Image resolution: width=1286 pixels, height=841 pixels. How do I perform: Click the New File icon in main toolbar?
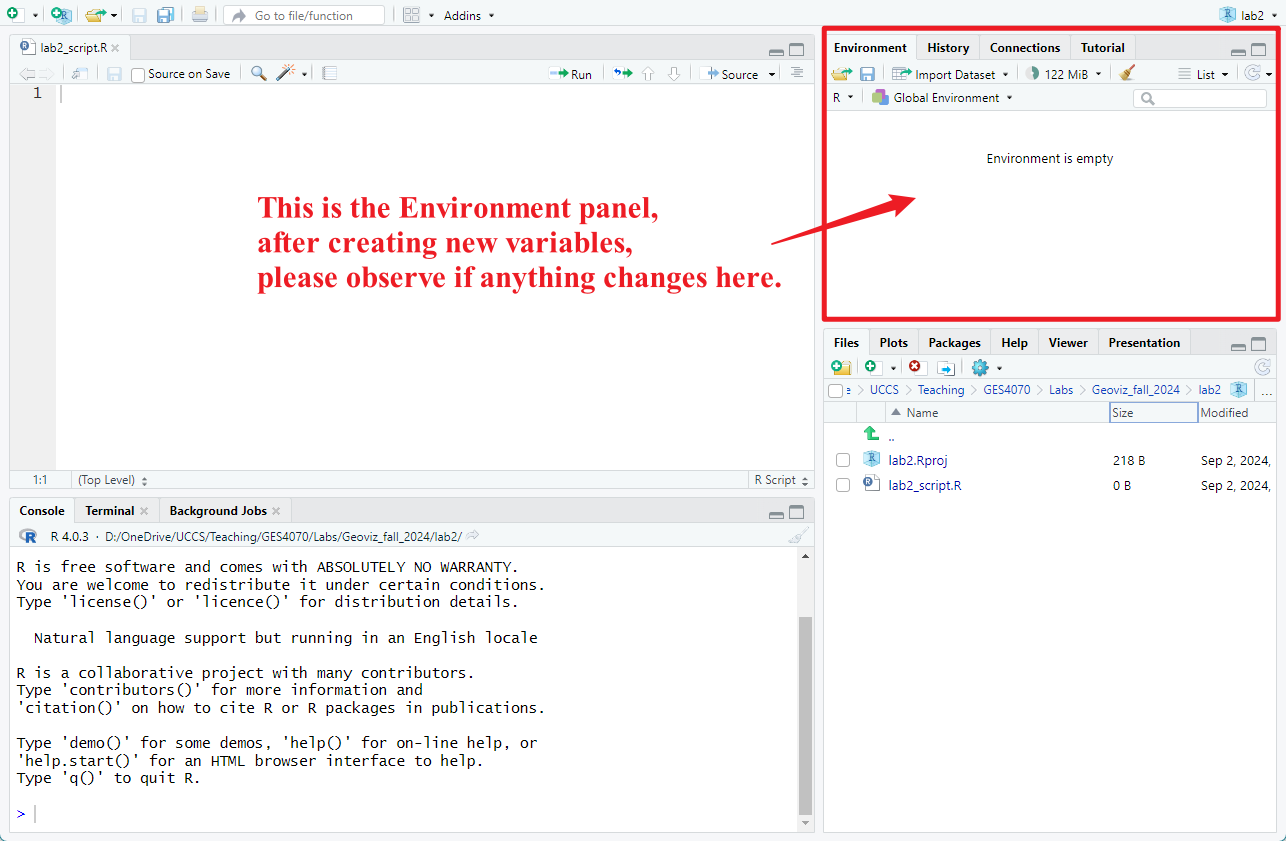[14, 15]
